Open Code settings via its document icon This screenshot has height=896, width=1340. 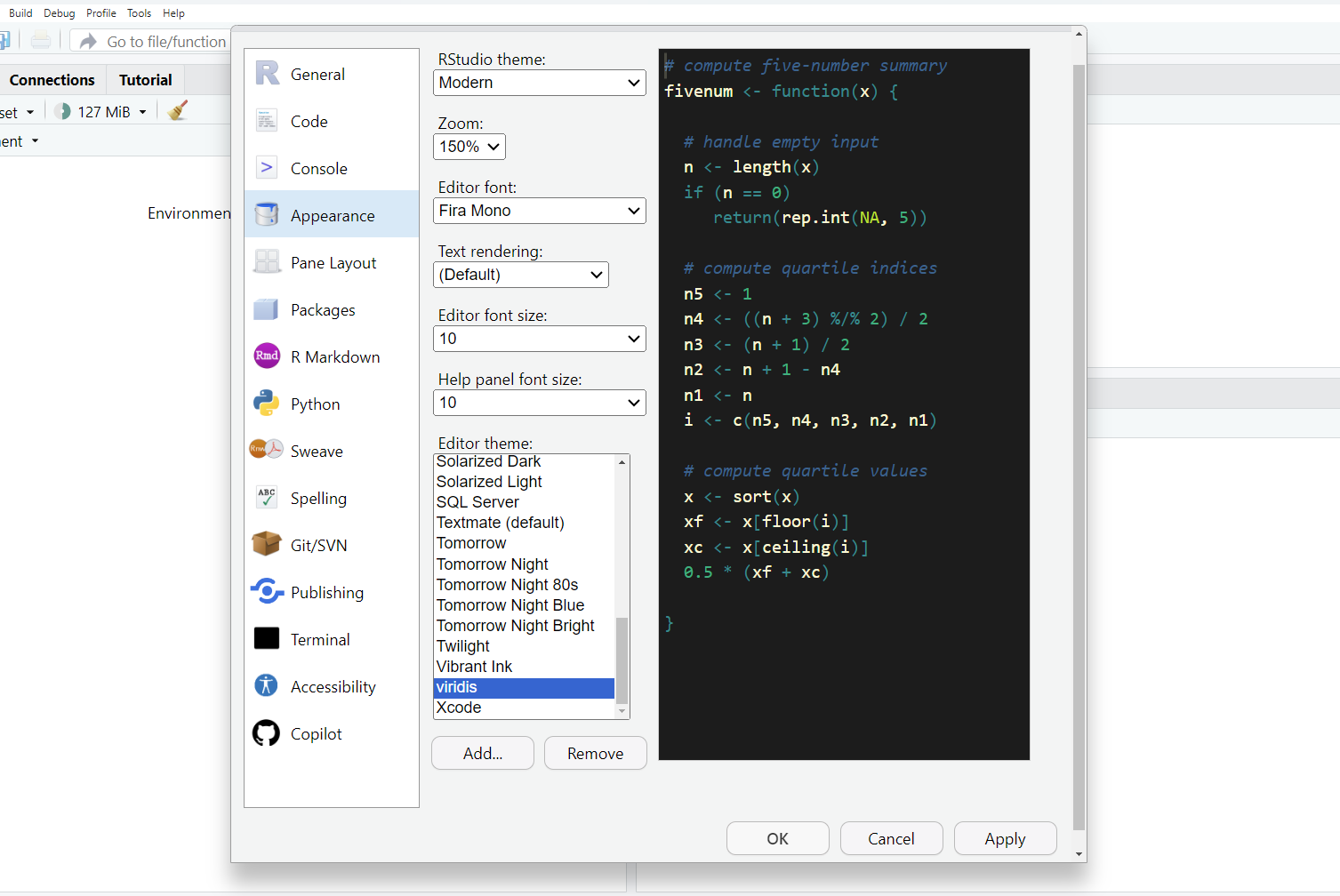pos(267,121)
